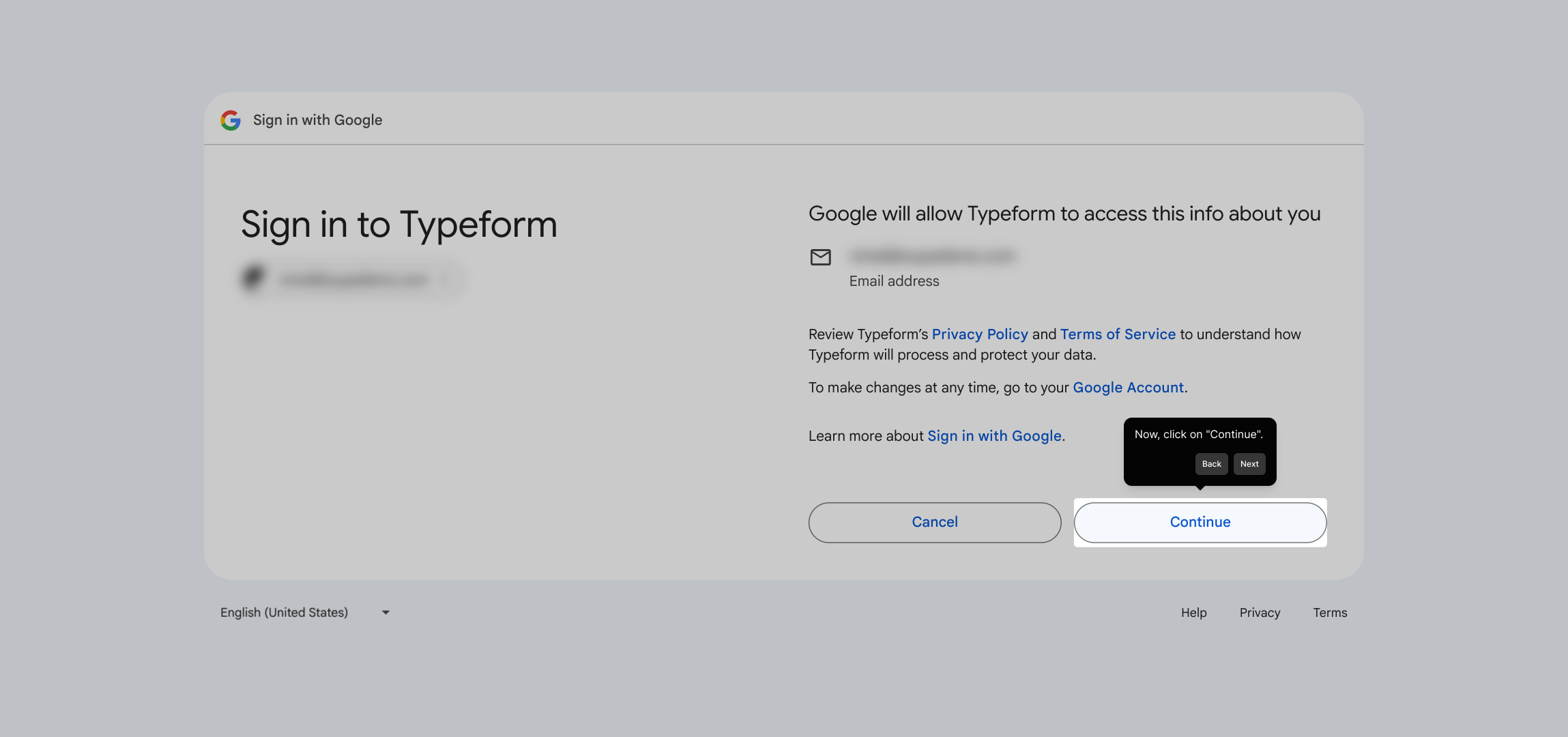Viewport: 1568px width, 737px height.
Task: Open the English (United States) language dropdown
Action: (305, 612)
